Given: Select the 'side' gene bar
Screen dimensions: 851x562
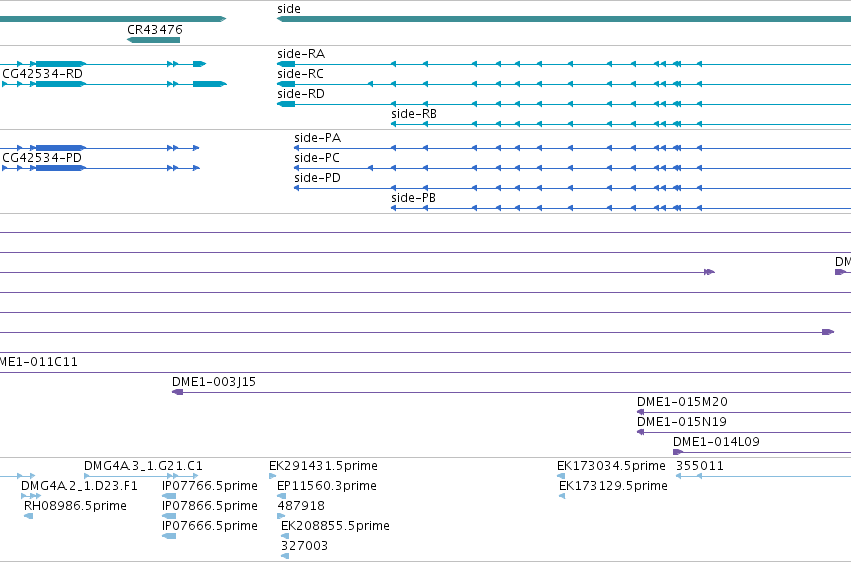Looking at the screenshot, I should click(564, 19).
